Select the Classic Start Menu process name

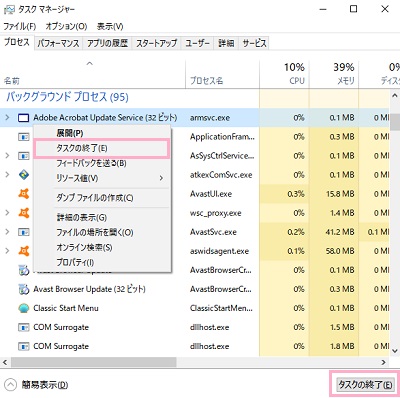(66, 308)
